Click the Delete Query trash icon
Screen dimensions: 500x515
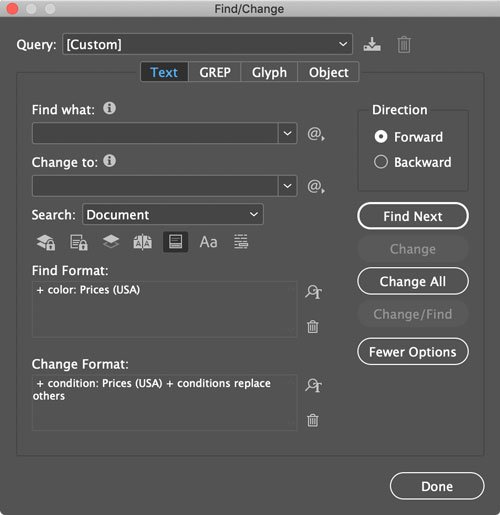pyautogui.click(x=404, y=44)
